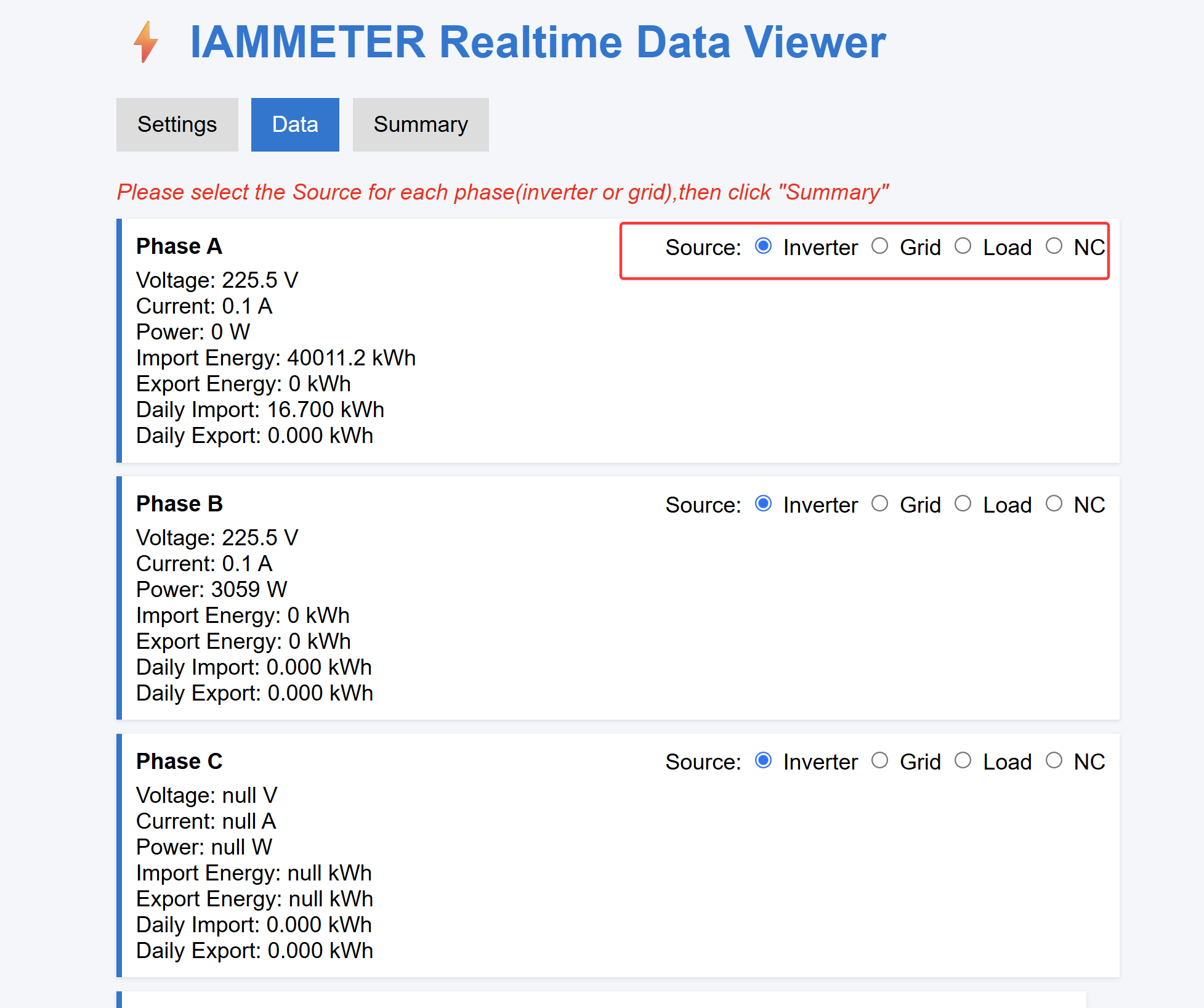The image size is (1204, 1008).
Task: Click the lightning bolt logo icon
Action: click(x=146, y=42)
